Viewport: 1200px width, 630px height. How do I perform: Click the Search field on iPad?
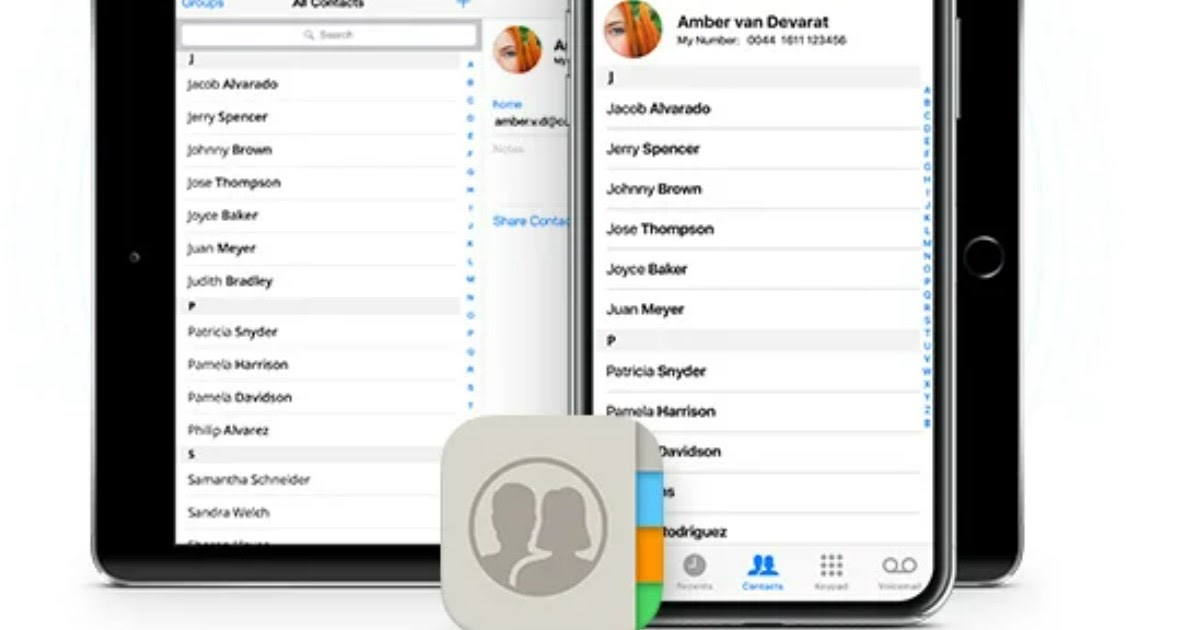point(328,35)
